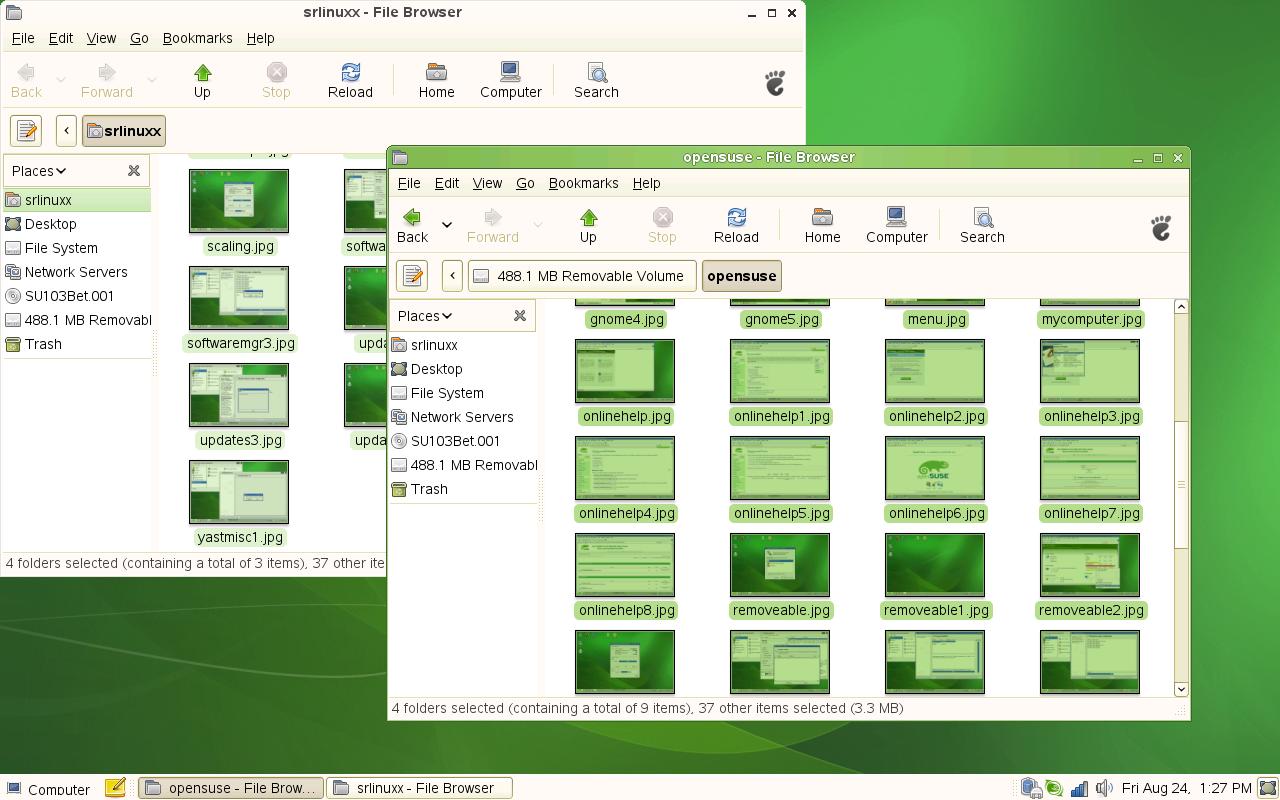Open View menu in opensuse window
The image size is (1280, 800).
(x=487, y=183)
